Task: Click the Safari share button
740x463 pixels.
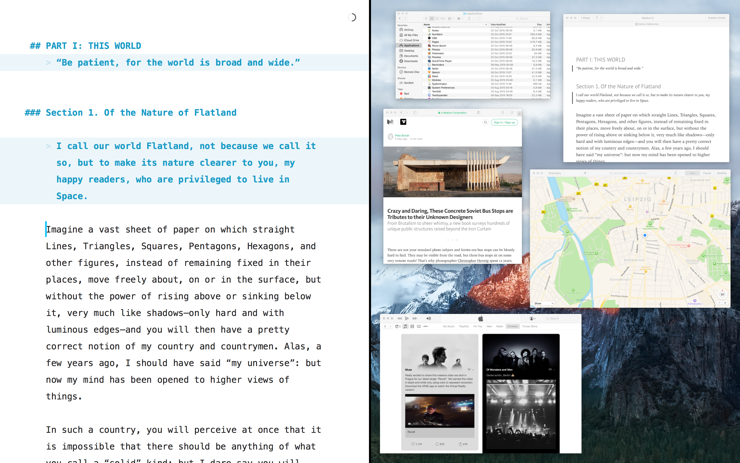Action: (x=503, y=113)
